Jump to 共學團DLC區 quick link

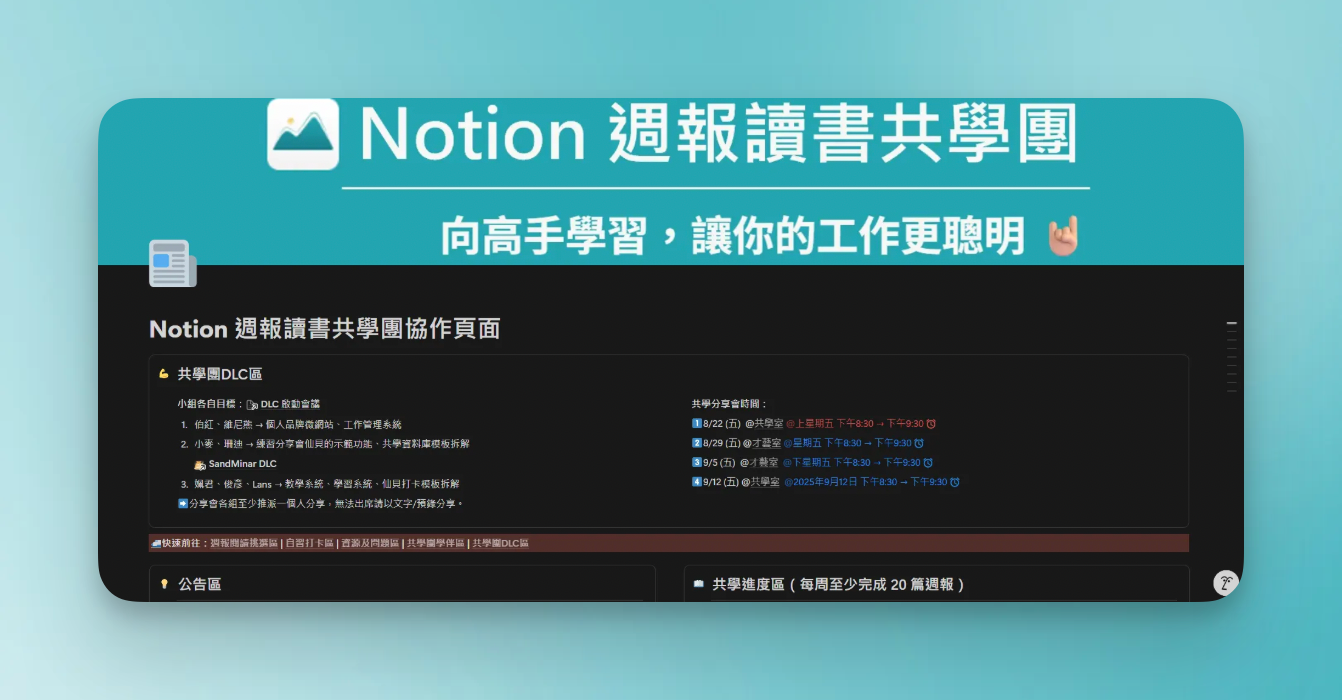(500, 543)
